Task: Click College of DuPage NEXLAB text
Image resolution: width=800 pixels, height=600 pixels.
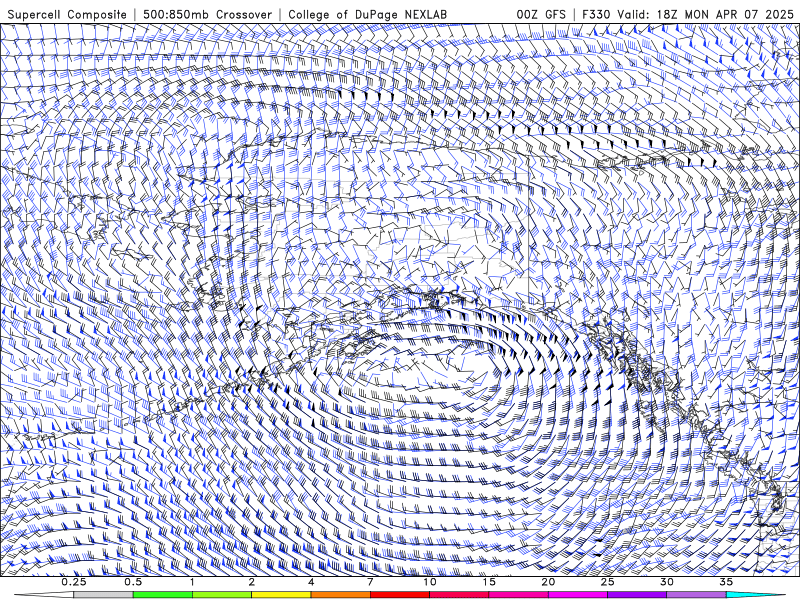Action: tap(367, 14)
